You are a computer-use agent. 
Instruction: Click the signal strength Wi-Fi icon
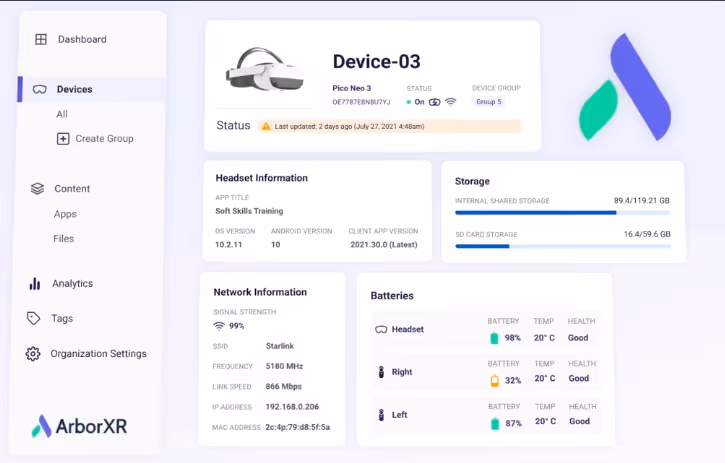[x=219, y=326]
